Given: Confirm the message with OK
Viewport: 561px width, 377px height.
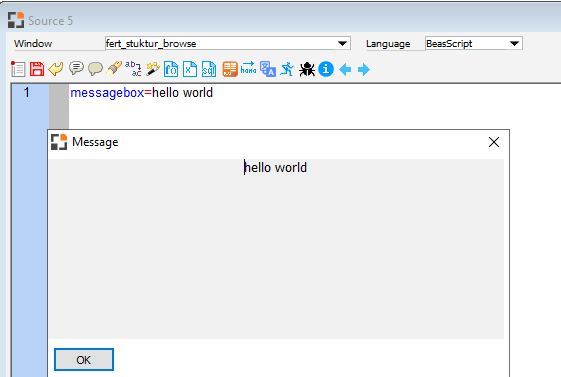Looking at the screenshot, I should (x=84, y=359).
